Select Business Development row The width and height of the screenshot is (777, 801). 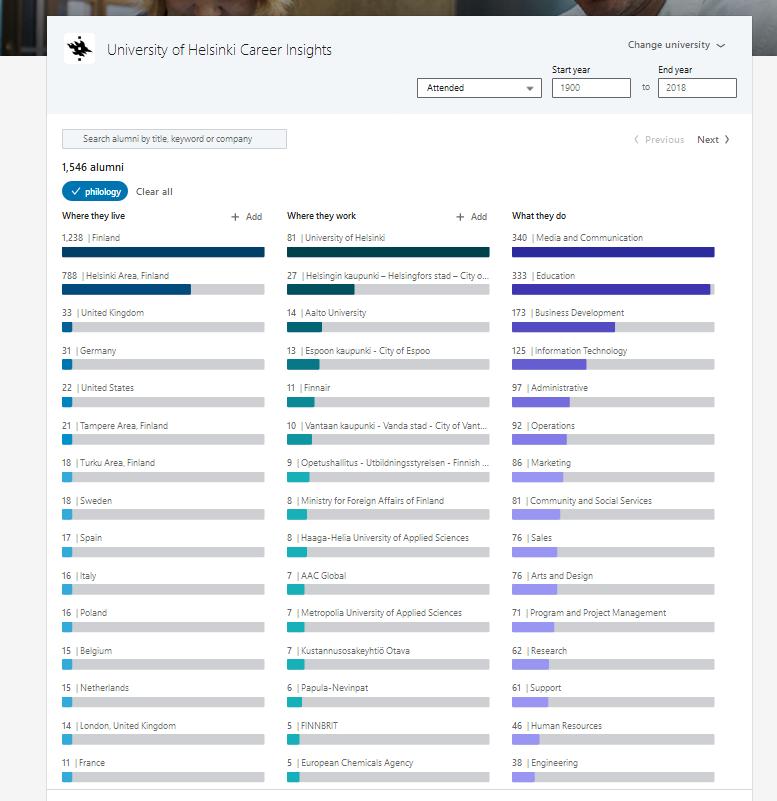pos(613,320)
